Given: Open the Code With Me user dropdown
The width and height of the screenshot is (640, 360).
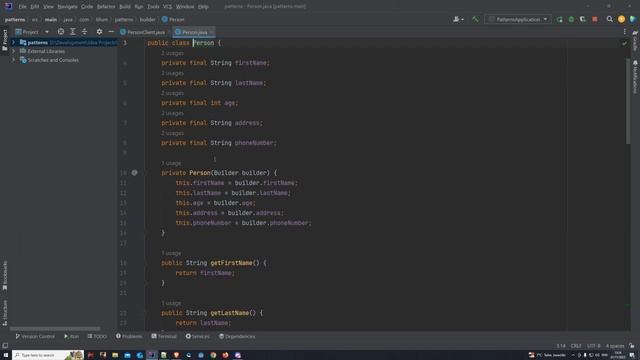Looking at the screenshot, I should (x=458, y=19).
